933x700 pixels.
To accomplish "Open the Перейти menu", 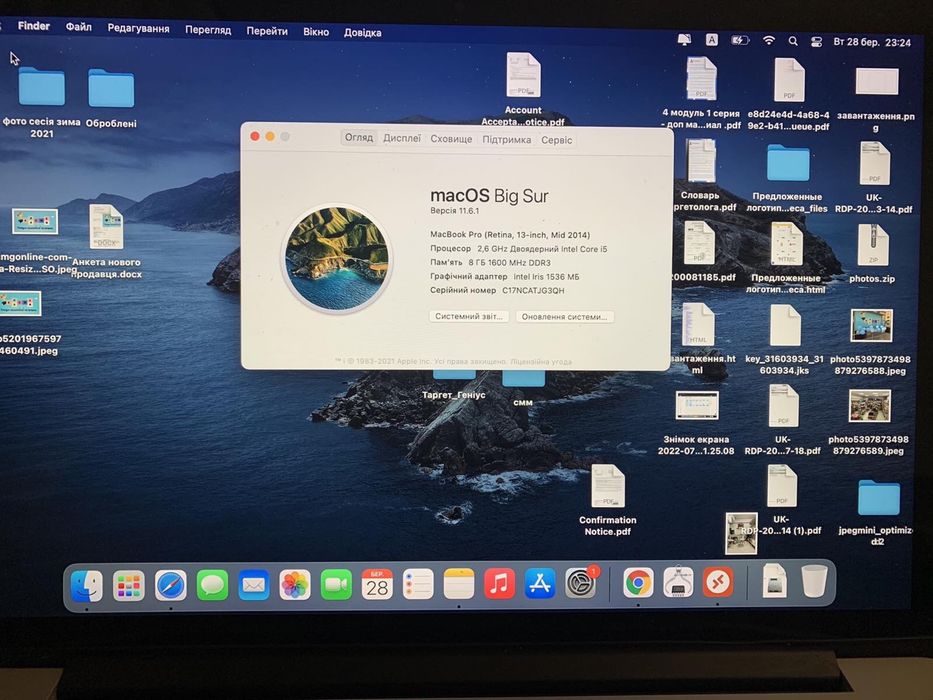I will (x=267, y=30).
